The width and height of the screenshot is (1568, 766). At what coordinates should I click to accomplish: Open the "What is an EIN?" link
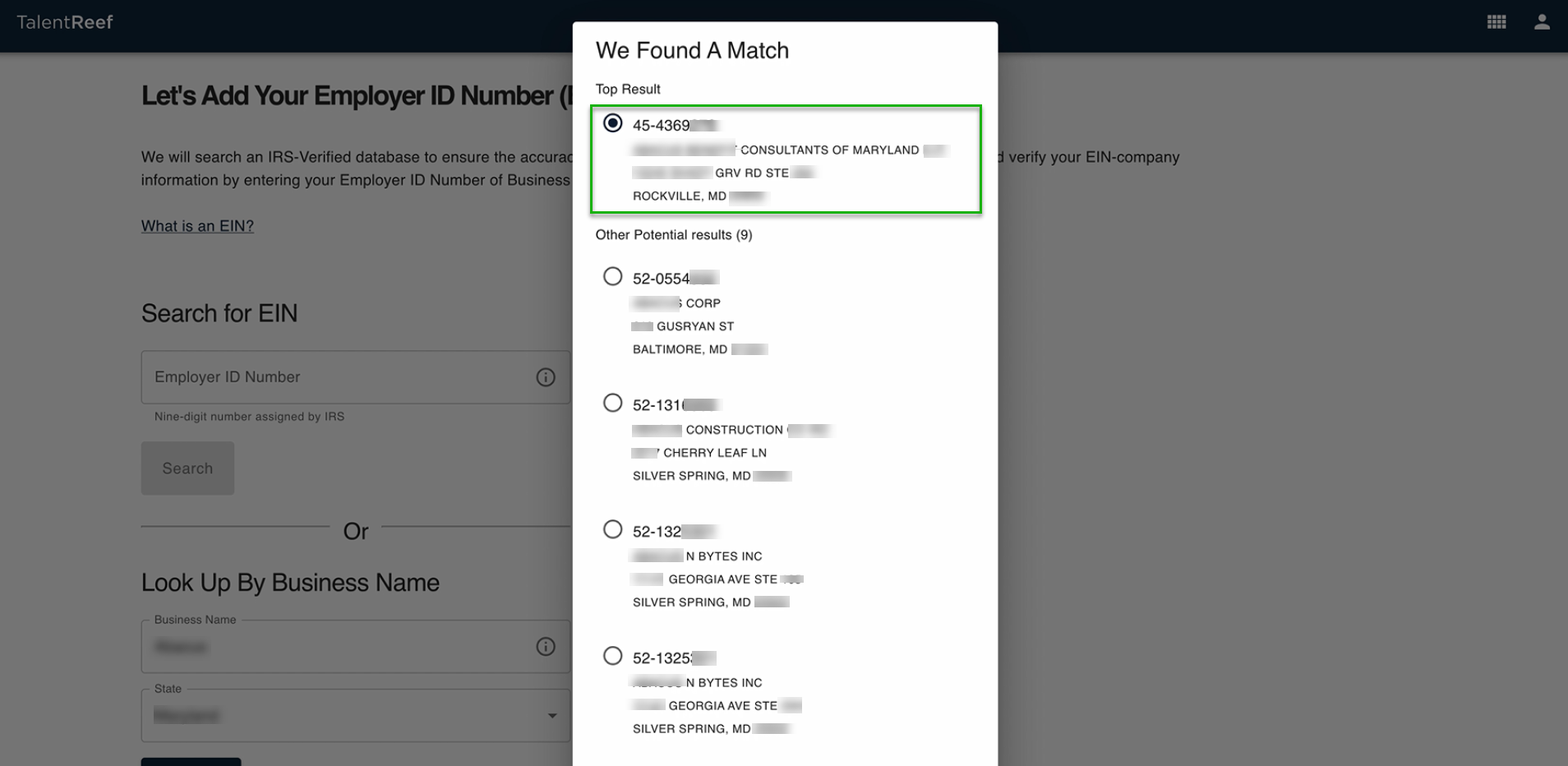pos(197,226)
